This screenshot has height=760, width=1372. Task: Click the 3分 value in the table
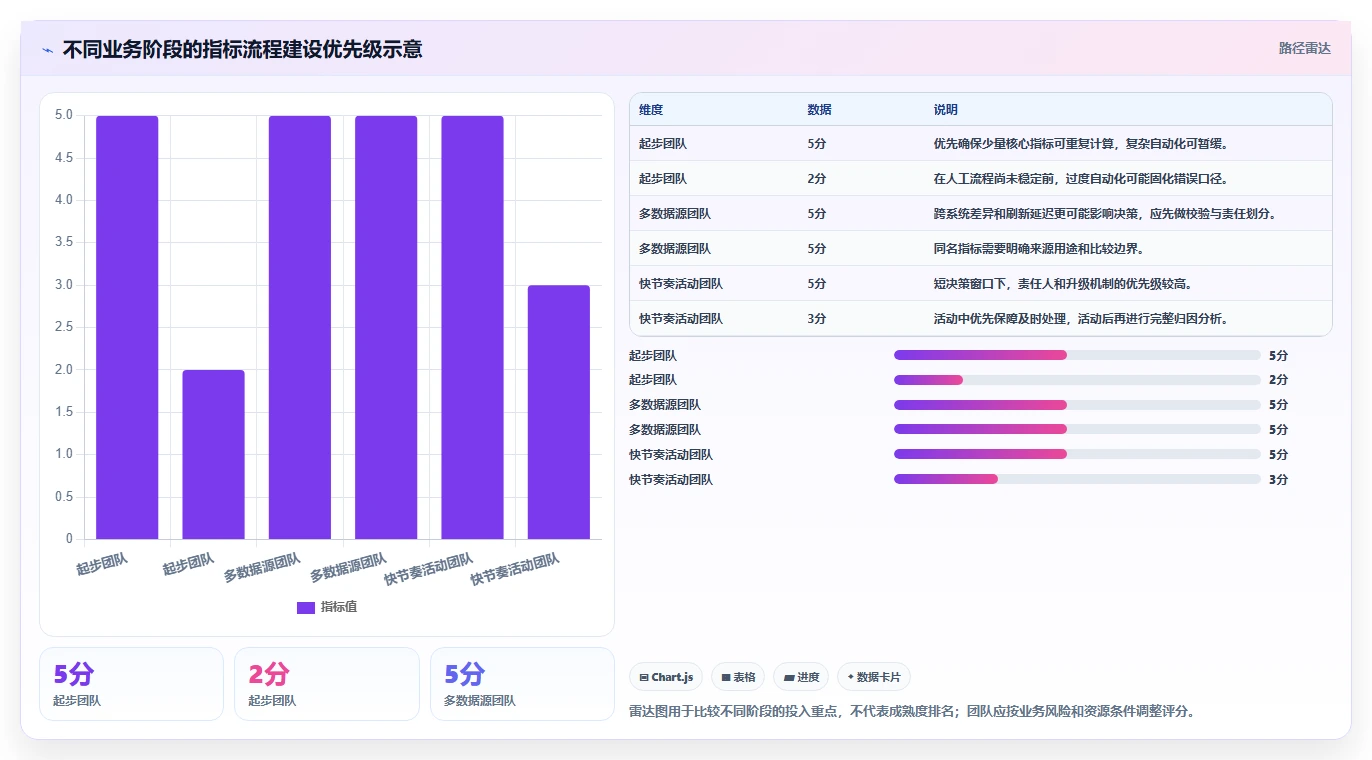[816, 319]
